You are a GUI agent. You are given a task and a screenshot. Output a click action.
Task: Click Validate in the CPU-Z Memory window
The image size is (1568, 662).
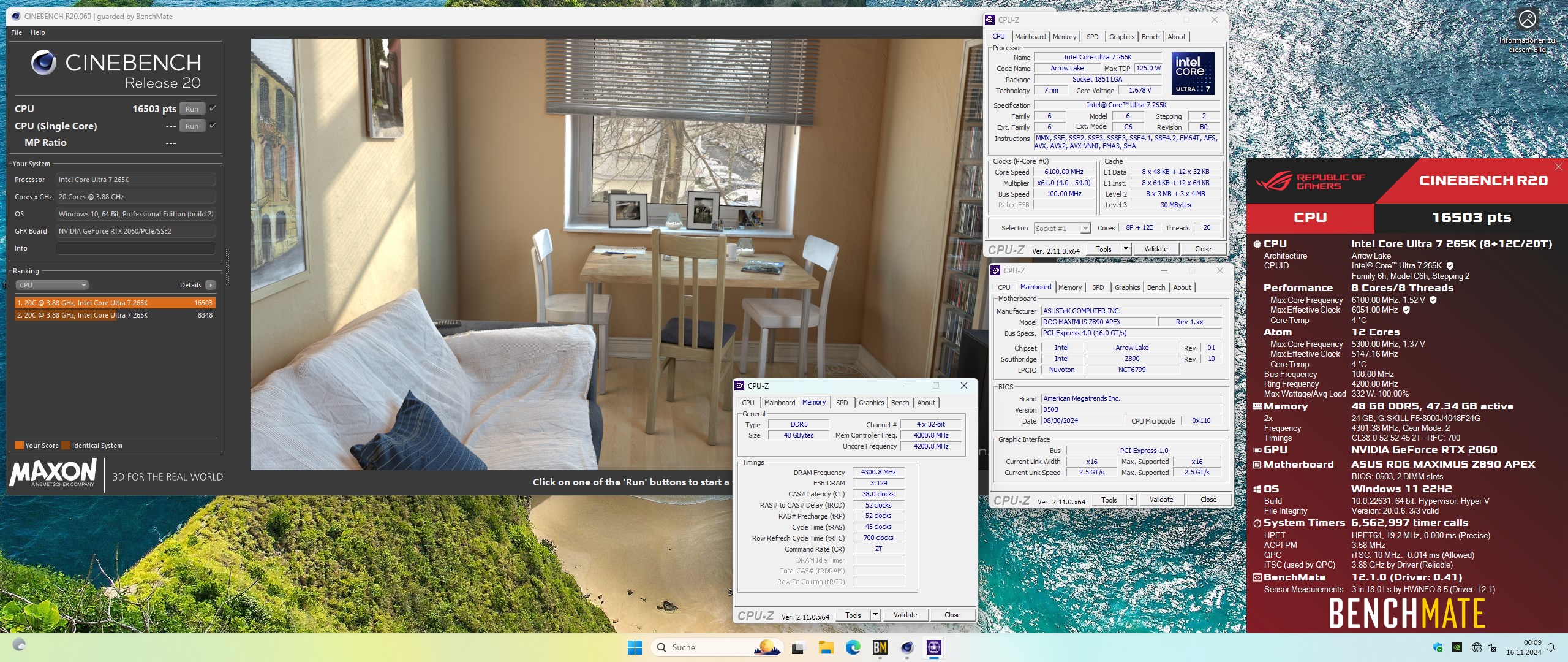[905, 615]
